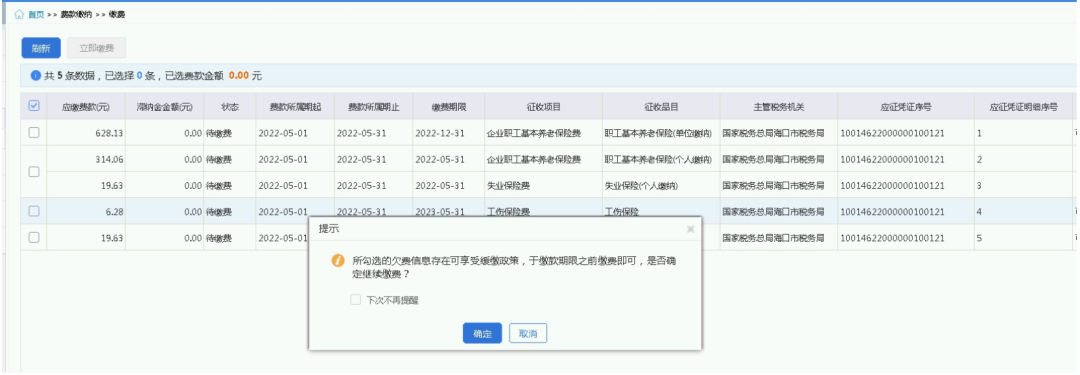1080x375 pixels.
Task: Click the 征收品目 column header
Action: 661,107
